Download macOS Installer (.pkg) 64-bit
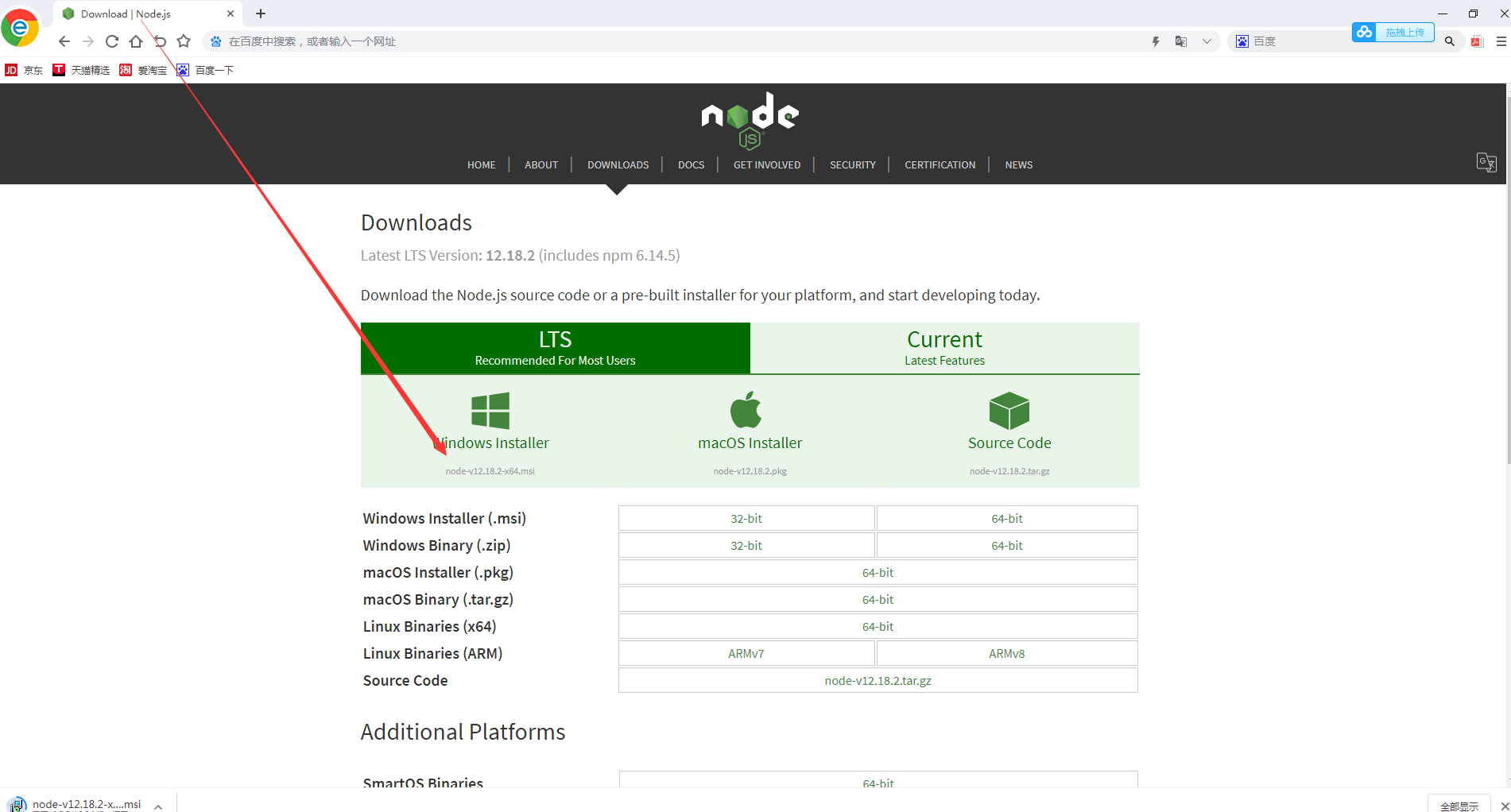The width and height of the screenshot is (1511, 812). click(878, 572)
